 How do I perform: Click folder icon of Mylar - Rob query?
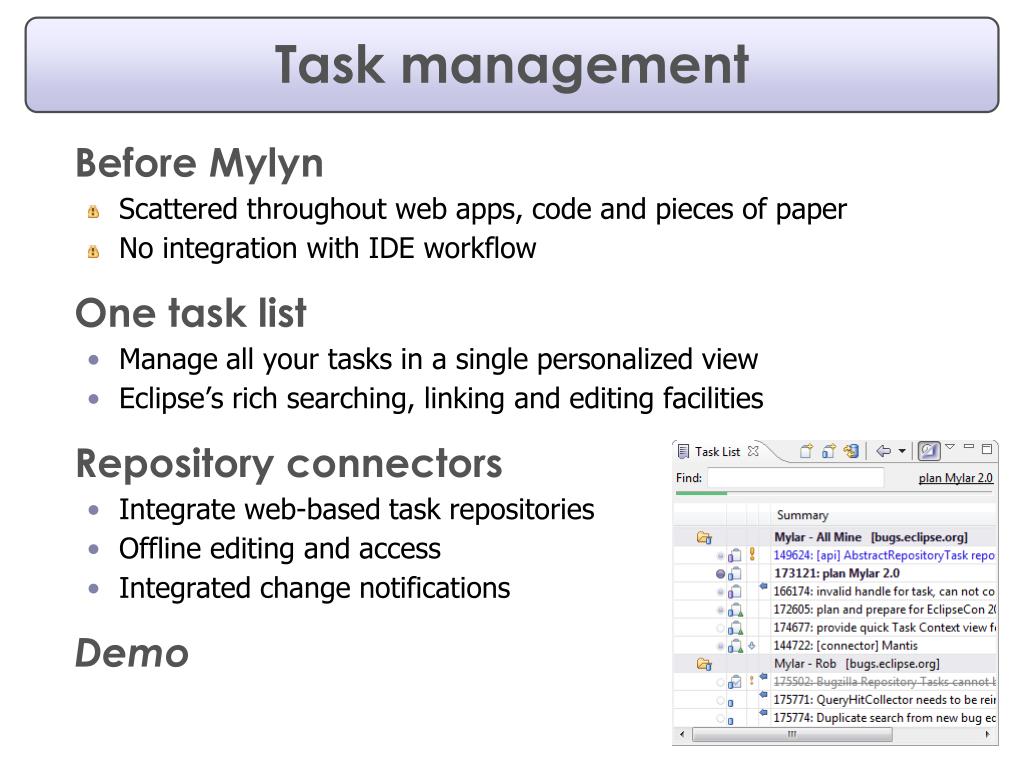pos(704,664)
